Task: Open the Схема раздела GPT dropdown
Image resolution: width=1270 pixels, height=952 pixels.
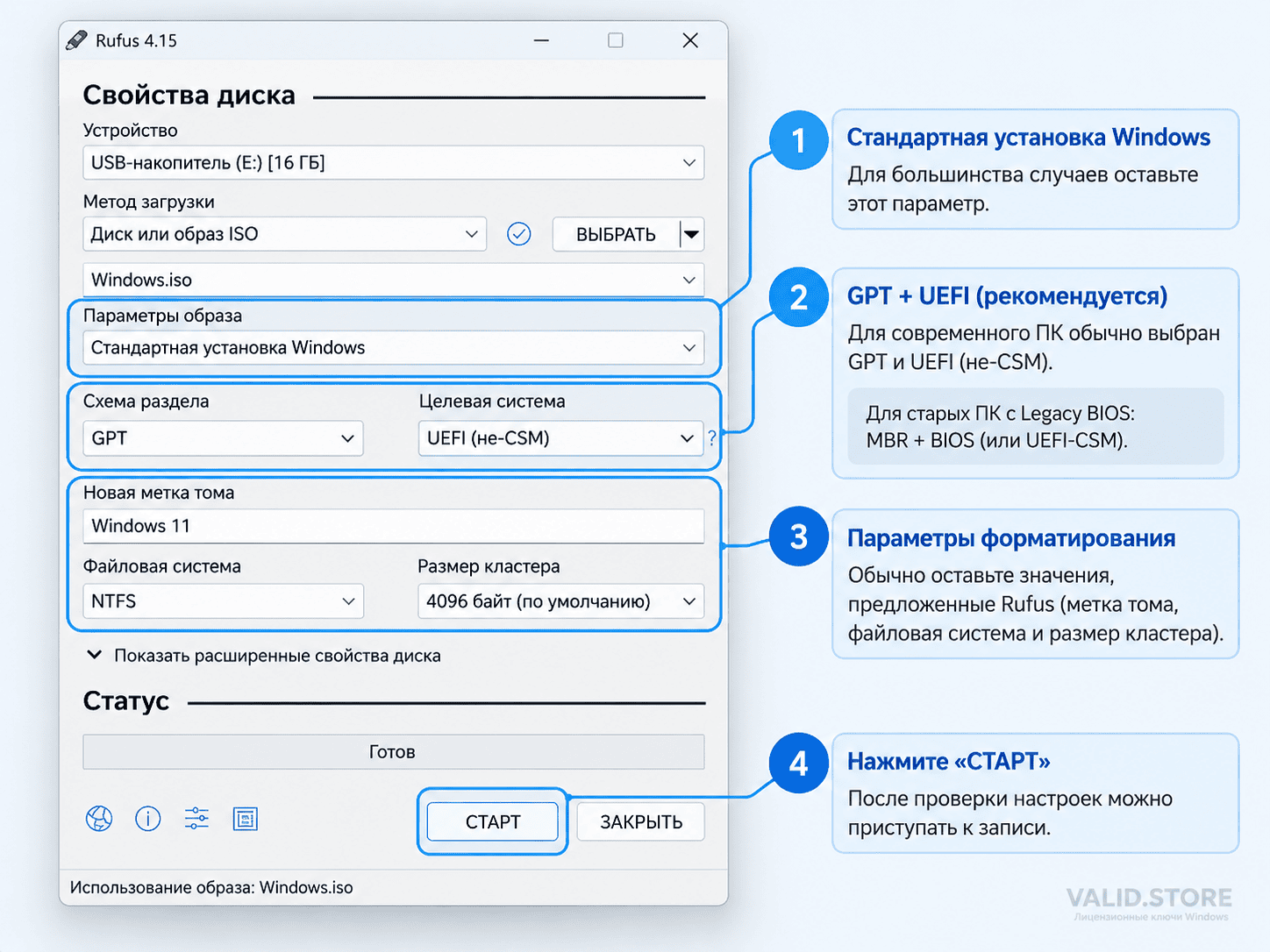Action: coord(223,438)
